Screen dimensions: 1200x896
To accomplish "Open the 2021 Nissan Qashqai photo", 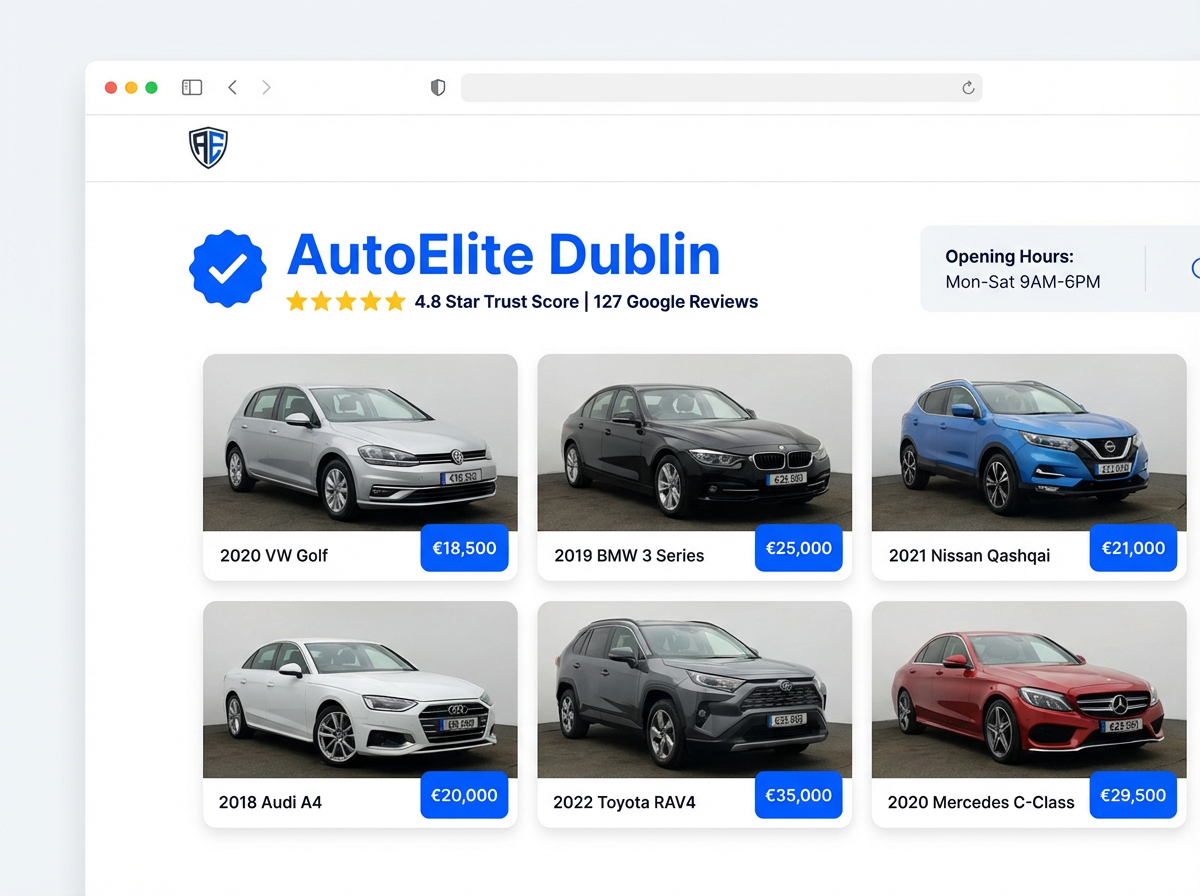I will 1028,442.
